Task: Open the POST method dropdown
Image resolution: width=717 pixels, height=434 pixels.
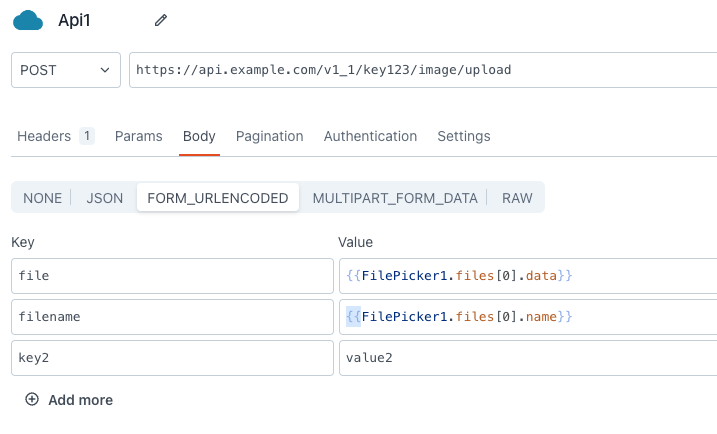Action: tap(66, 70)
